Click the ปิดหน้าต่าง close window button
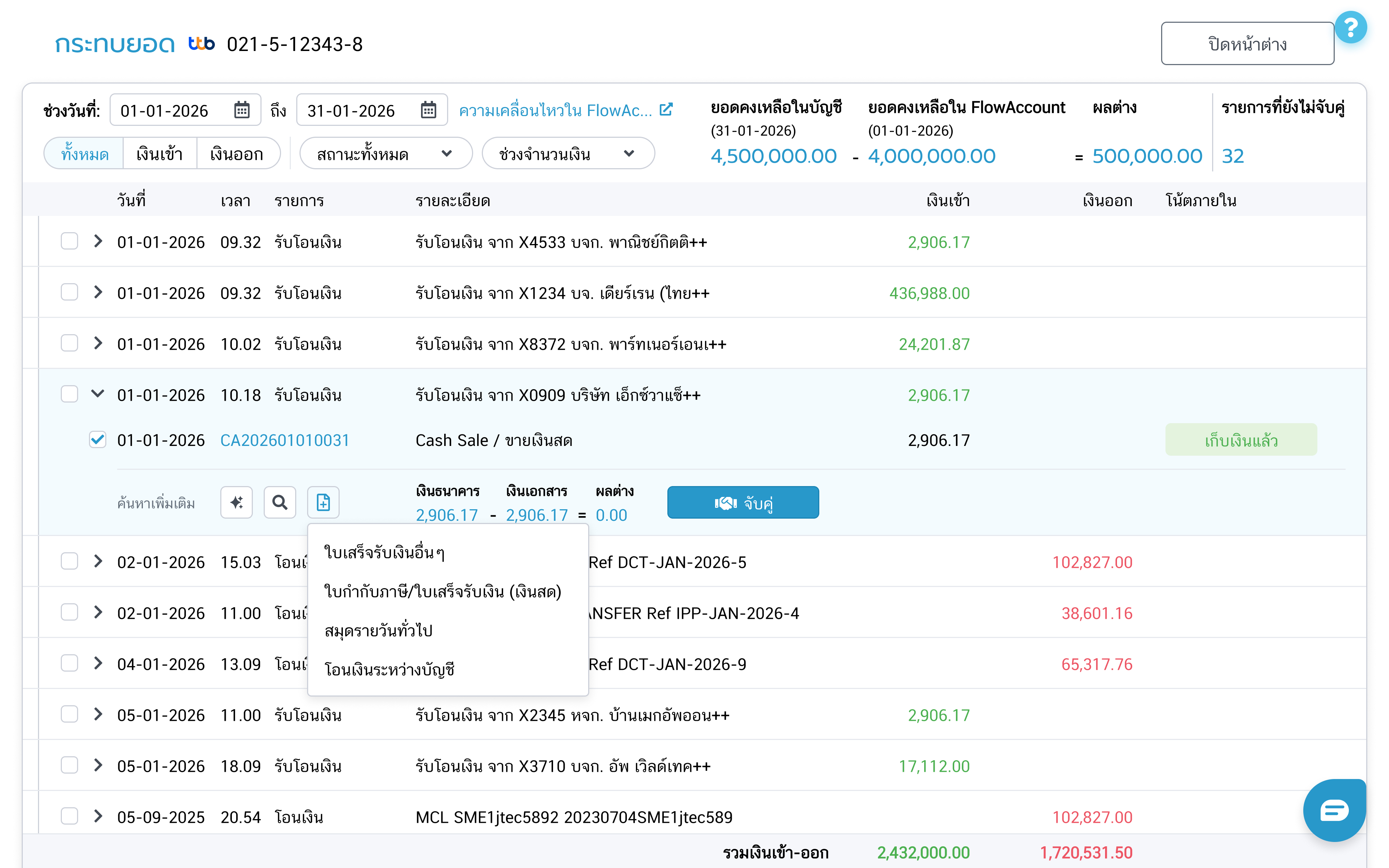This screenshot has width=1389, height=868. click(1246, 44)
